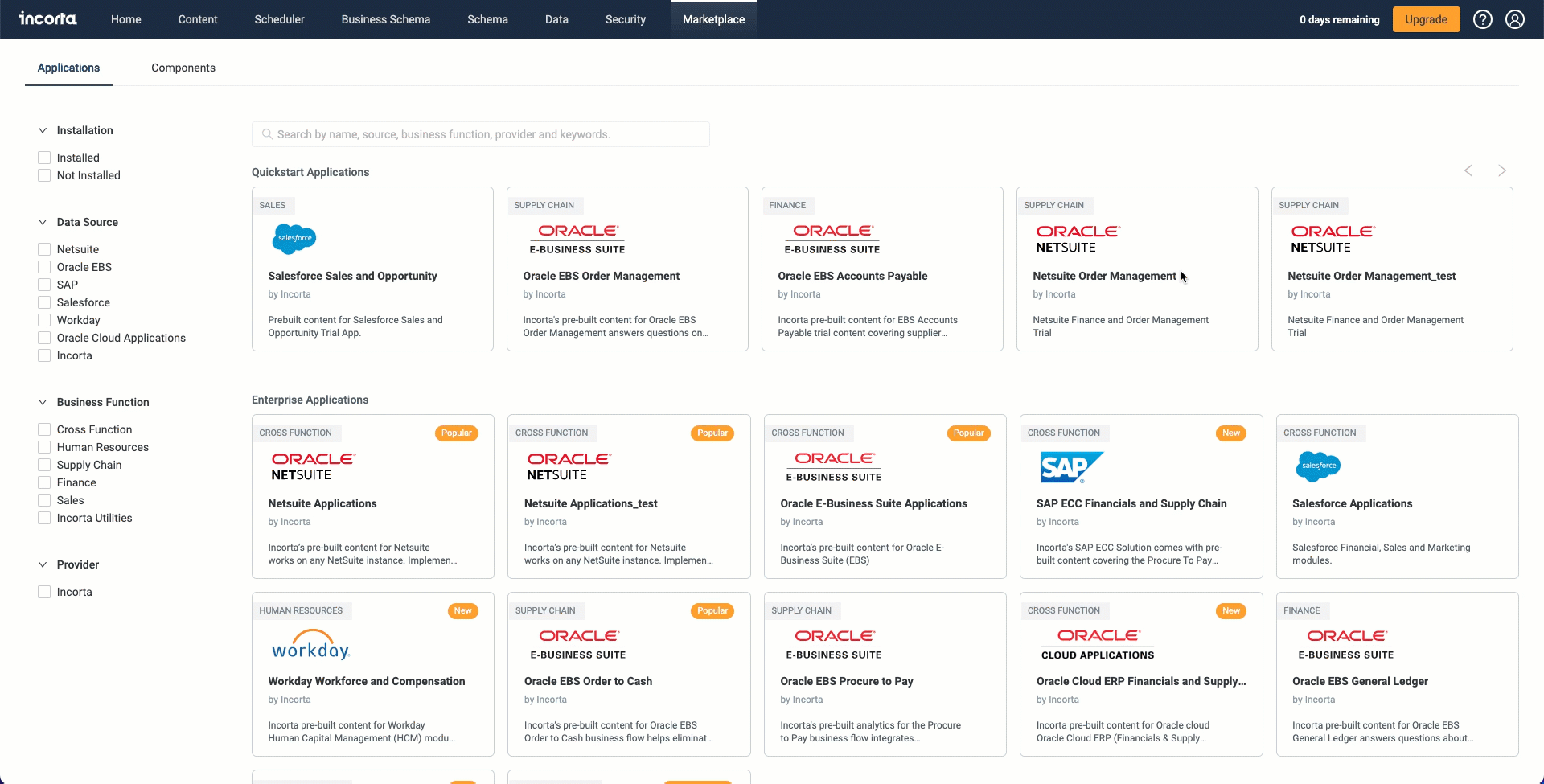
Task: Check the Incorta provider filter
Action: coord(44,592)
